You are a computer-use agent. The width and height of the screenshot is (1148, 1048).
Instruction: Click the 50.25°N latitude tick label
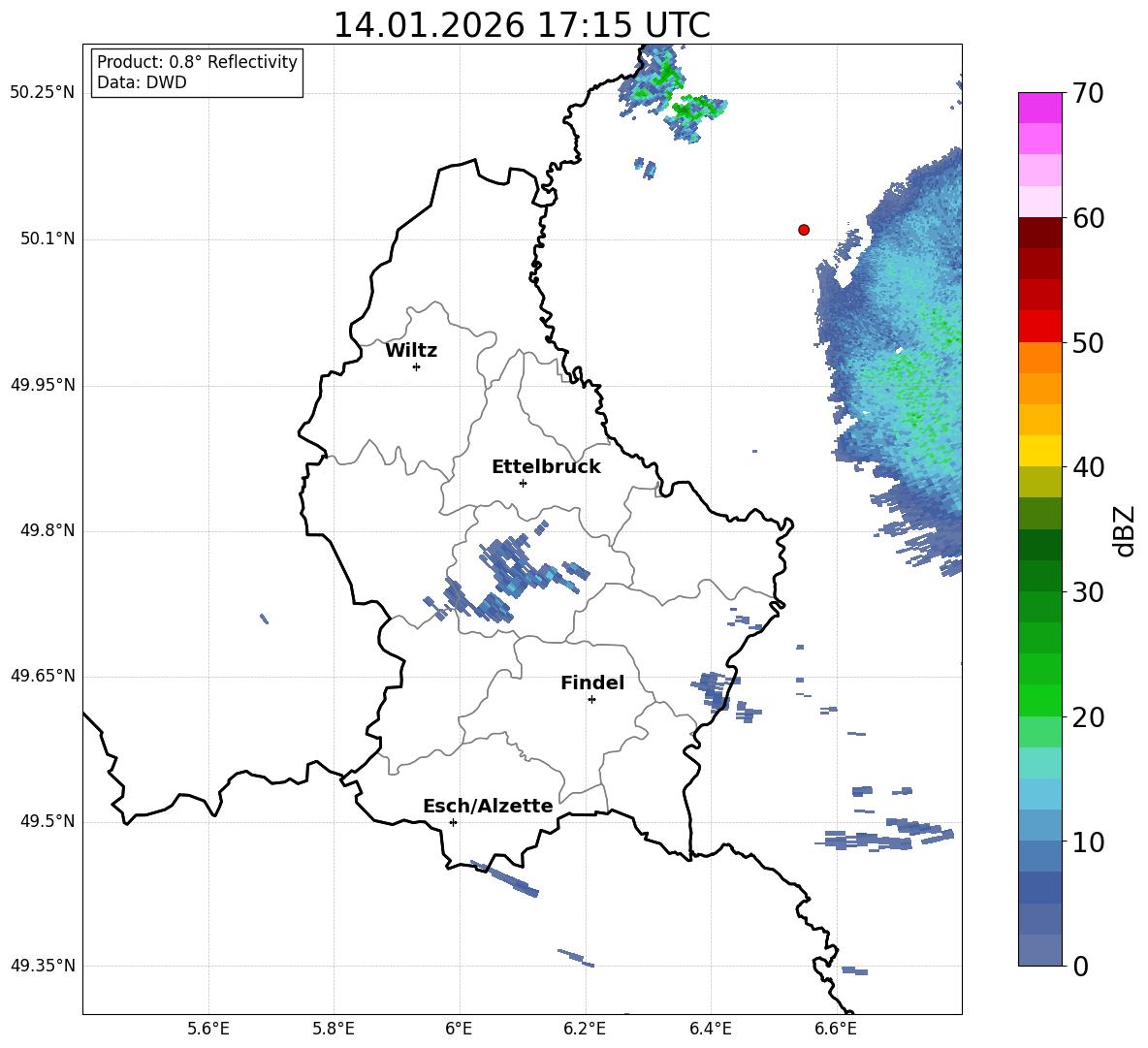pos(43,93)
